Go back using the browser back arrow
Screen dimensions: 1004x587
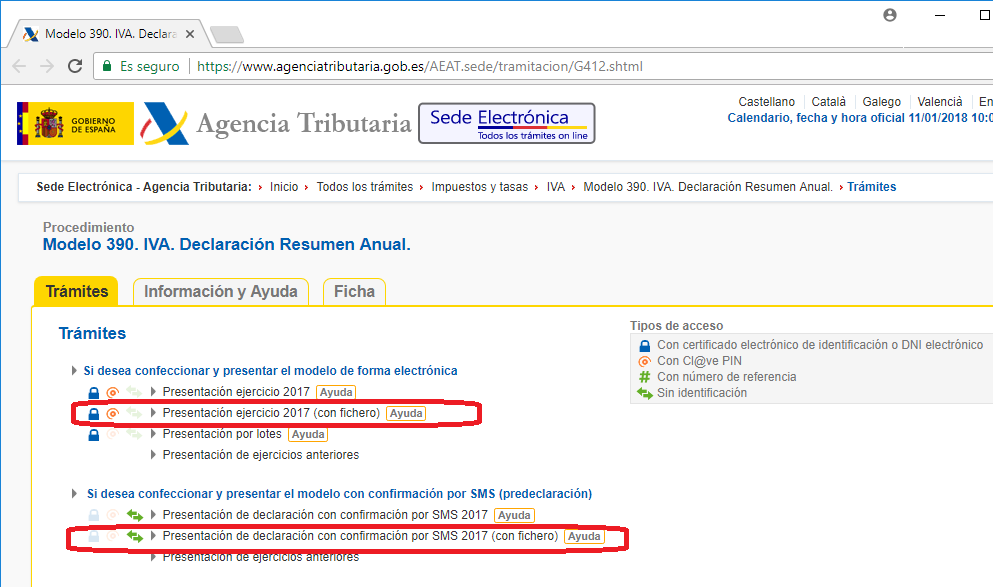point(19,66)
